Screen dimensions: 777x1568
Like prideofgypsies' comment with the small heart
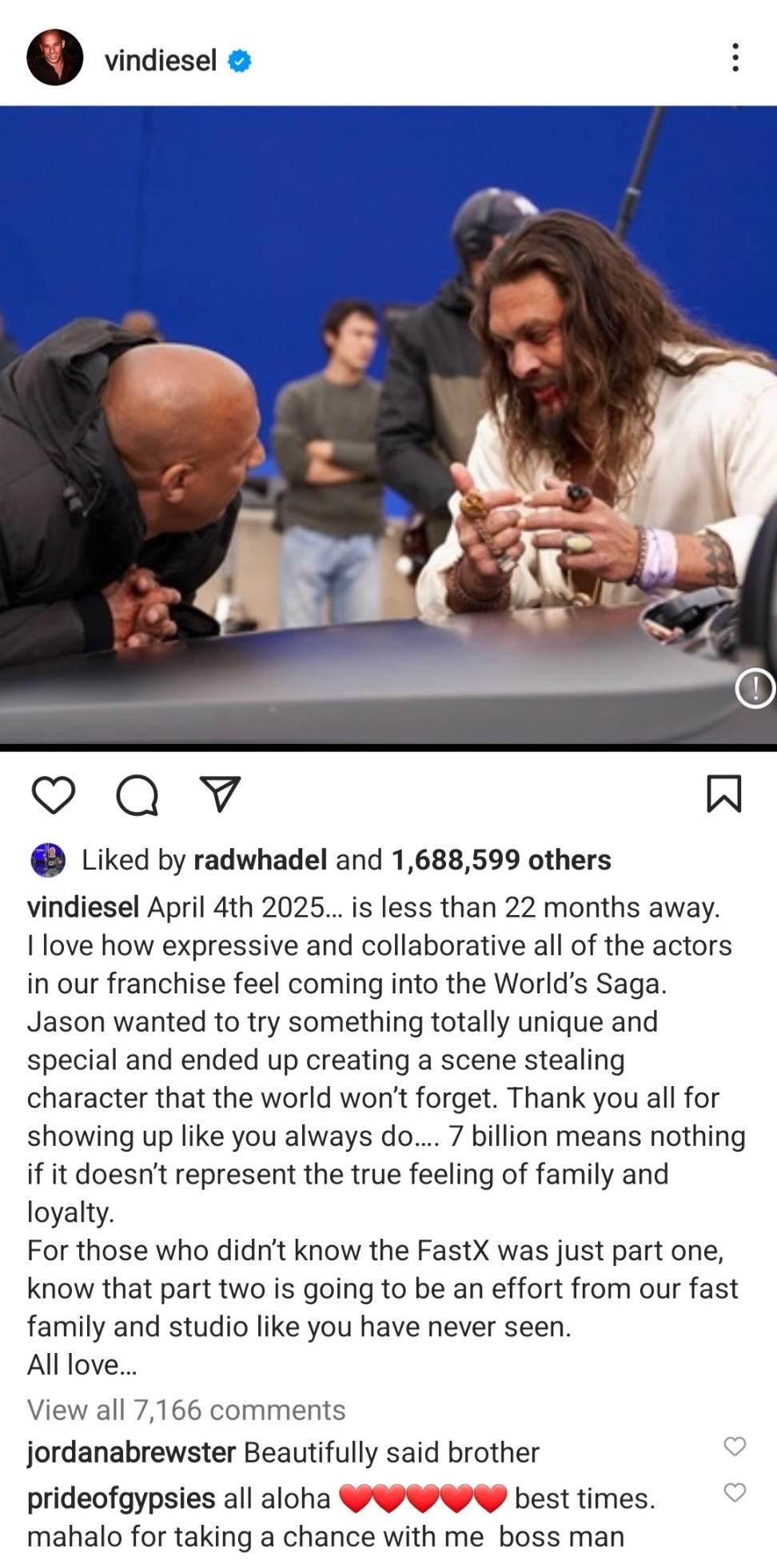pyautogui.click(x=735, y=1492)
